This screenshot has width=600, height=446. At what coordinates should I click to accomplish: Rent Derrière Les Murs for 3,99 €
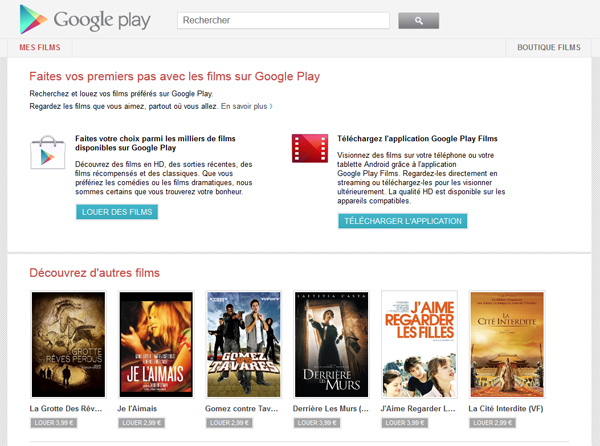click(x=317, y=423)
